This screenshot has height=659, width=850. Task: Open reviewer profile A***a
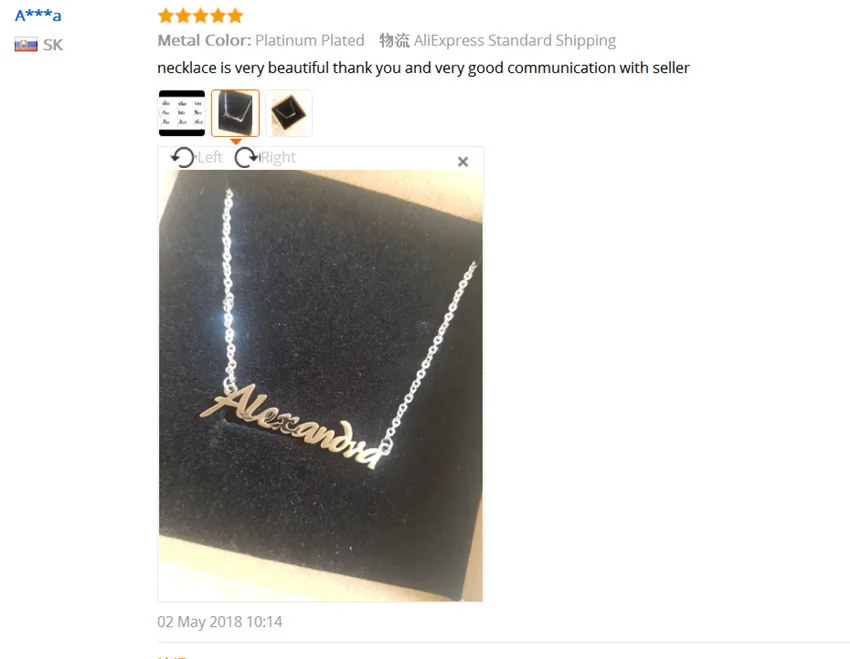coord(38,15)
